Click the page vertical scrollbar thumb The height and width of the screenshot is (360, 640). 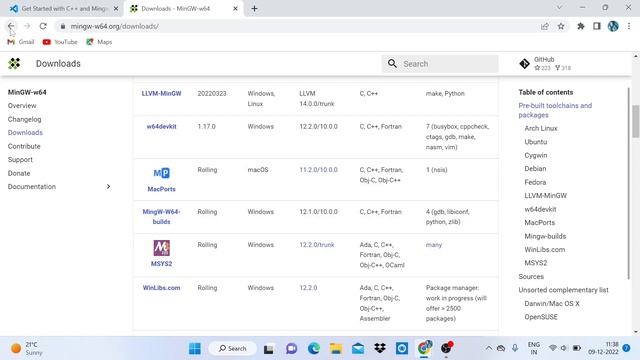click(636, 121)
